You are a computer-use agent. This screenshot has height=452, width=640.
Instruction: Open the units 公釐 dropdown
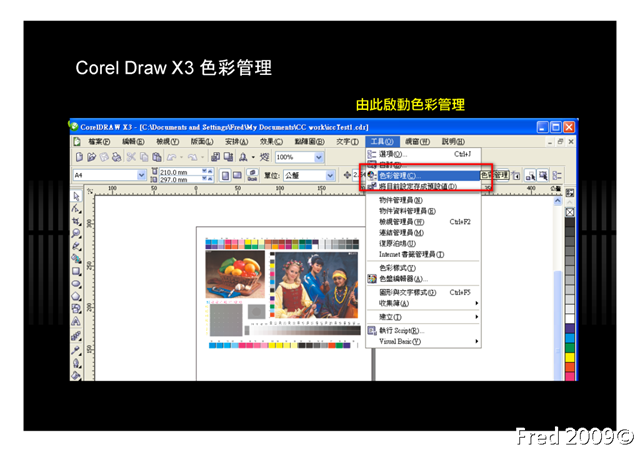pos(330,176)
